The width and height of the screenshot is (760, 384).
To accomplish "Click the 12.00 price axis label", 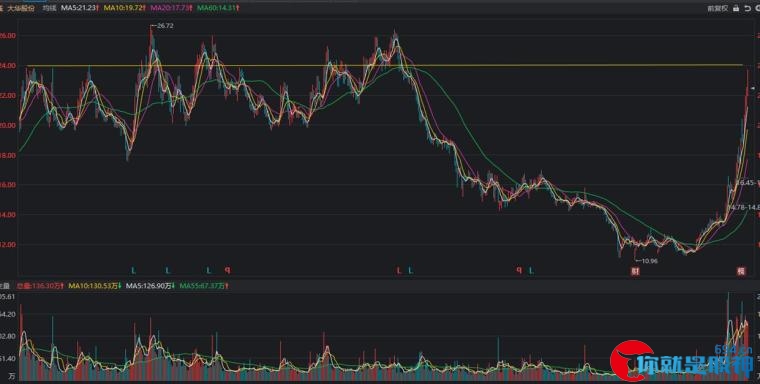I will (x=7, y=244).
